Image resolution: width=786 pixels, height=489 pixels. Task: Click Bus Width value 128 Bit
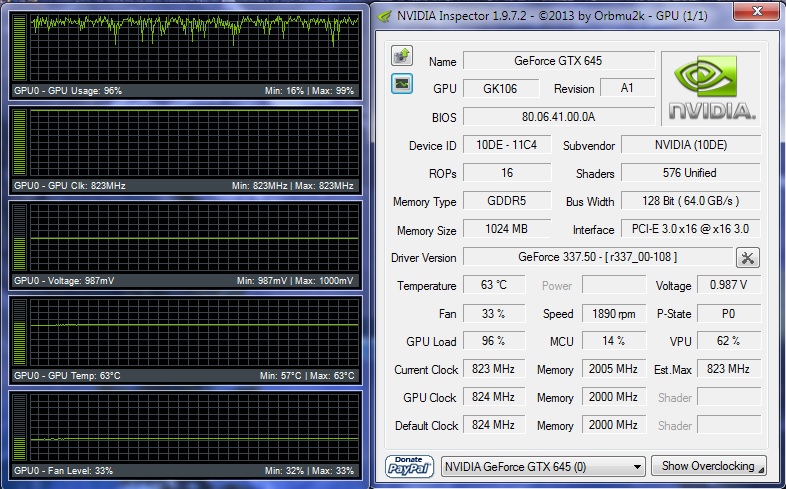(x=691, y=201)
